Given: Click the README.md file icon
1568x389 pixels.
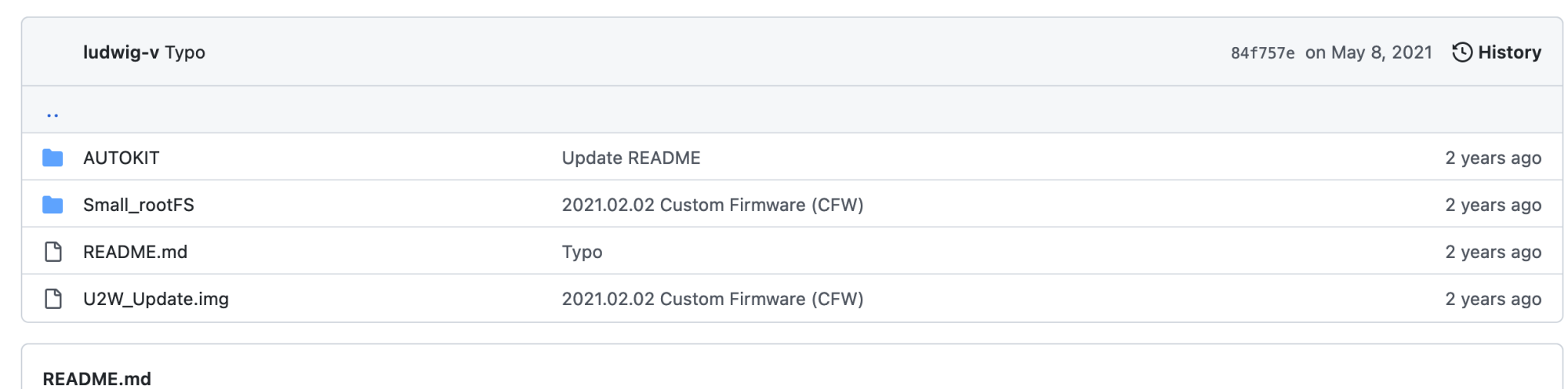Looking at the screenshot, I should click(53, 252).
